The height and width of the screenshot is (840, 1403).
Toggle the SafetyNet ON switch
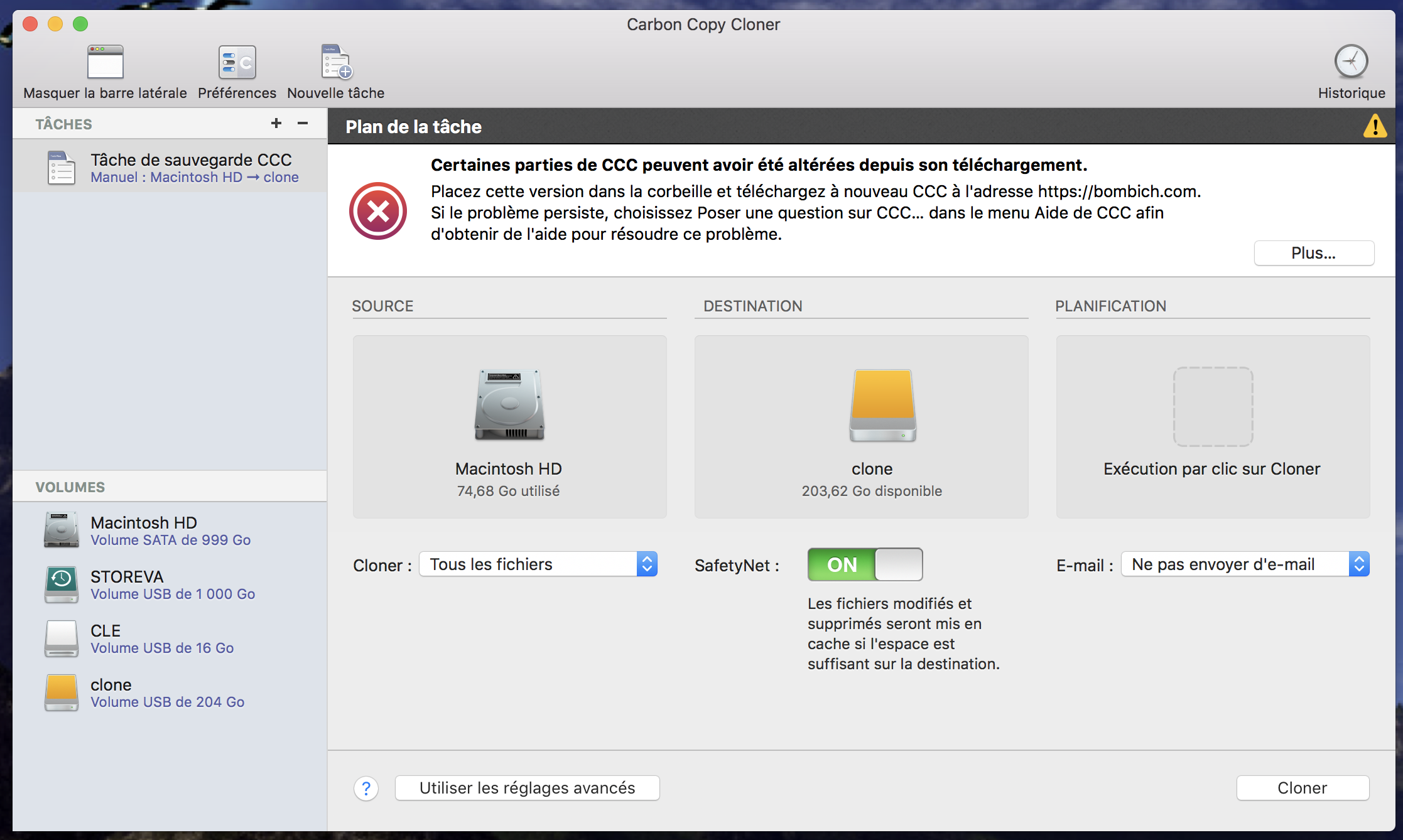point(865,564)
